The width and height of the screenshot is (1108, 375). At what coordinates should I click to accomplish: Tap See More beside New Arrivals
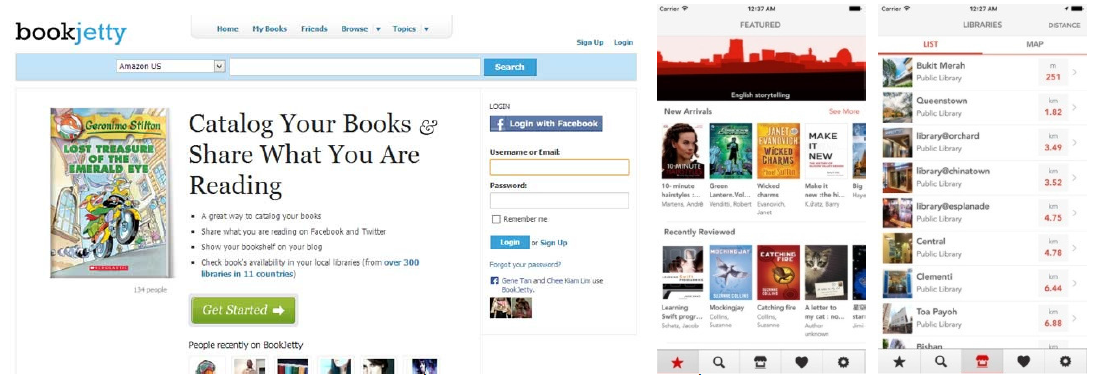pyautogui.click(x=844, y=112)
